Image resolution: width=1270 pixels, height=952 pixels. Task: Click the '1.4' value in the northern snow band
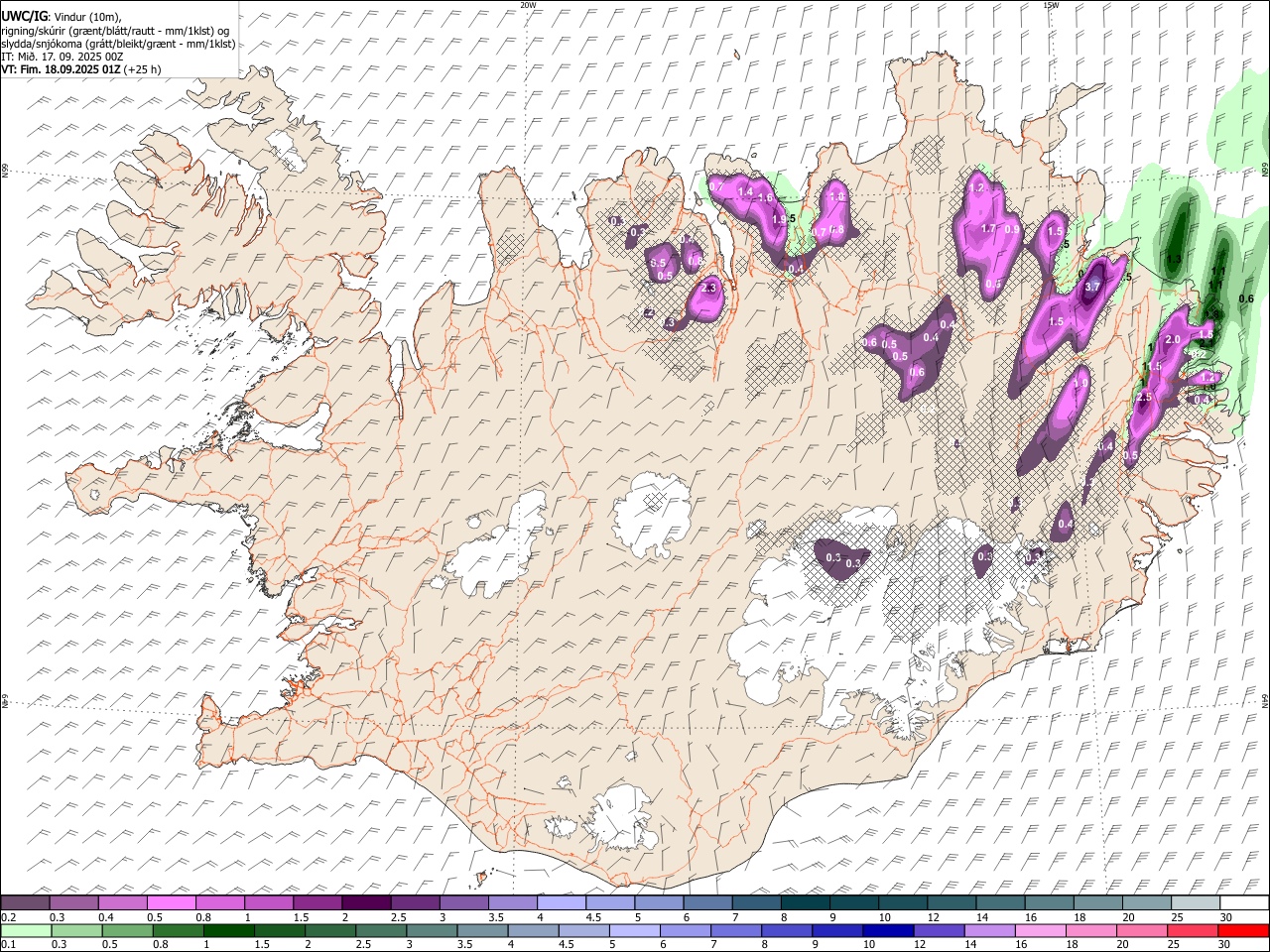(746, 191)
